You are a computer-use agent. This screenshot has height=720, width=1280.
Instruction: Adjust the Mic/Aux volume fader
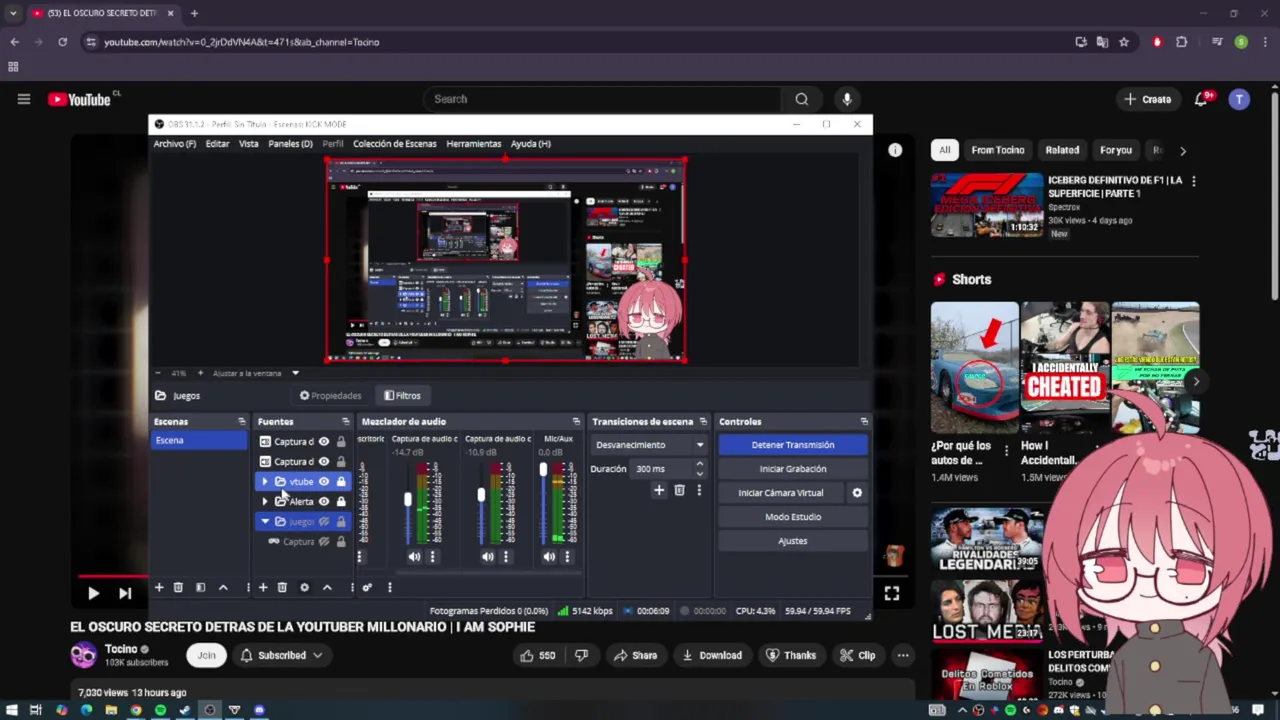point(543,471)
